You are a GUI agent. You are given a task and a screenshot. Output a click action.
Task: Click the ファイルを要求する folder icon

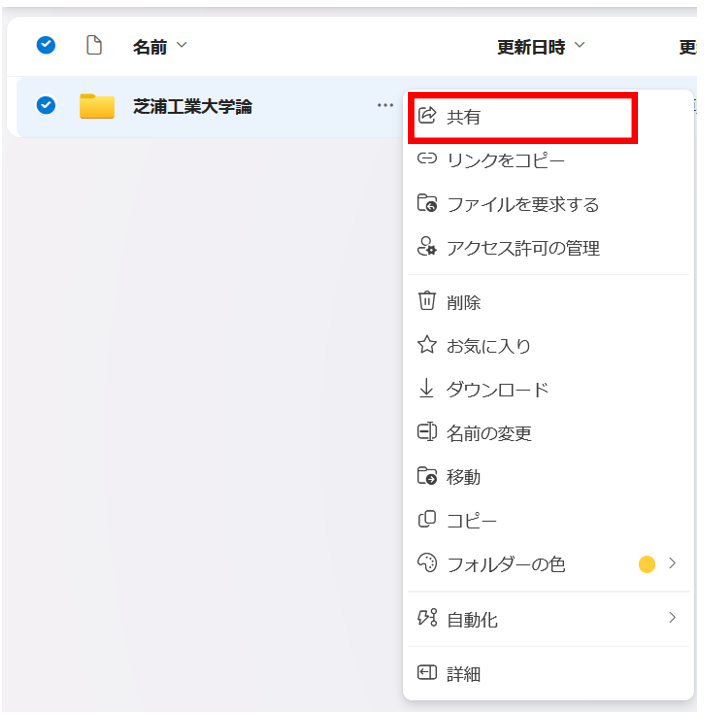point(427,204)
